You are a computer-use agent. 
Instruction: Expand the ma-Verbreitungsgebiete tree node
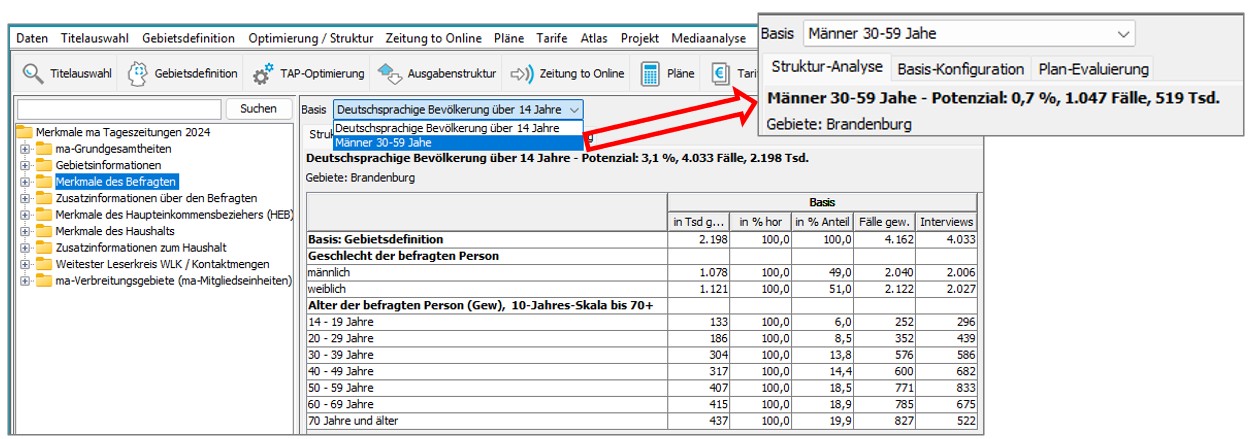pos(25,280)
